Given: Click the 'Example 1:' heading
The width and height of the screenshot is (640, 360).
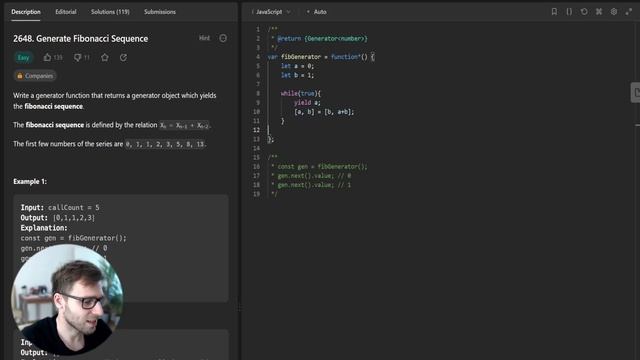Looking at the screenshot, I should [x=30, y=182].
